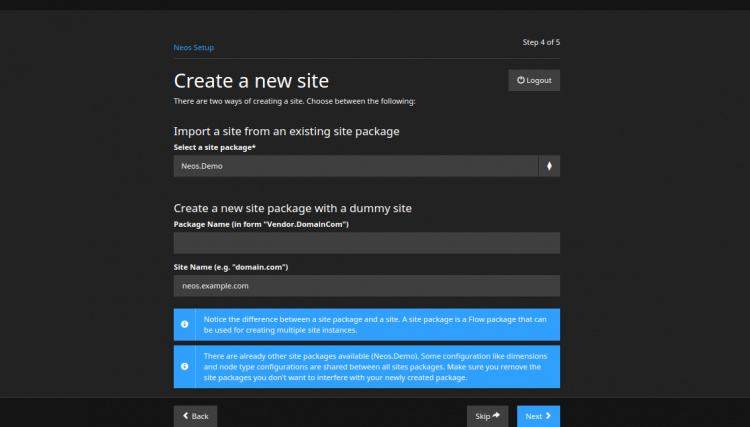This screenshot has width=750, height=427.
Task: Click the right chevron icon on Next
Action: tap(548, 416)
